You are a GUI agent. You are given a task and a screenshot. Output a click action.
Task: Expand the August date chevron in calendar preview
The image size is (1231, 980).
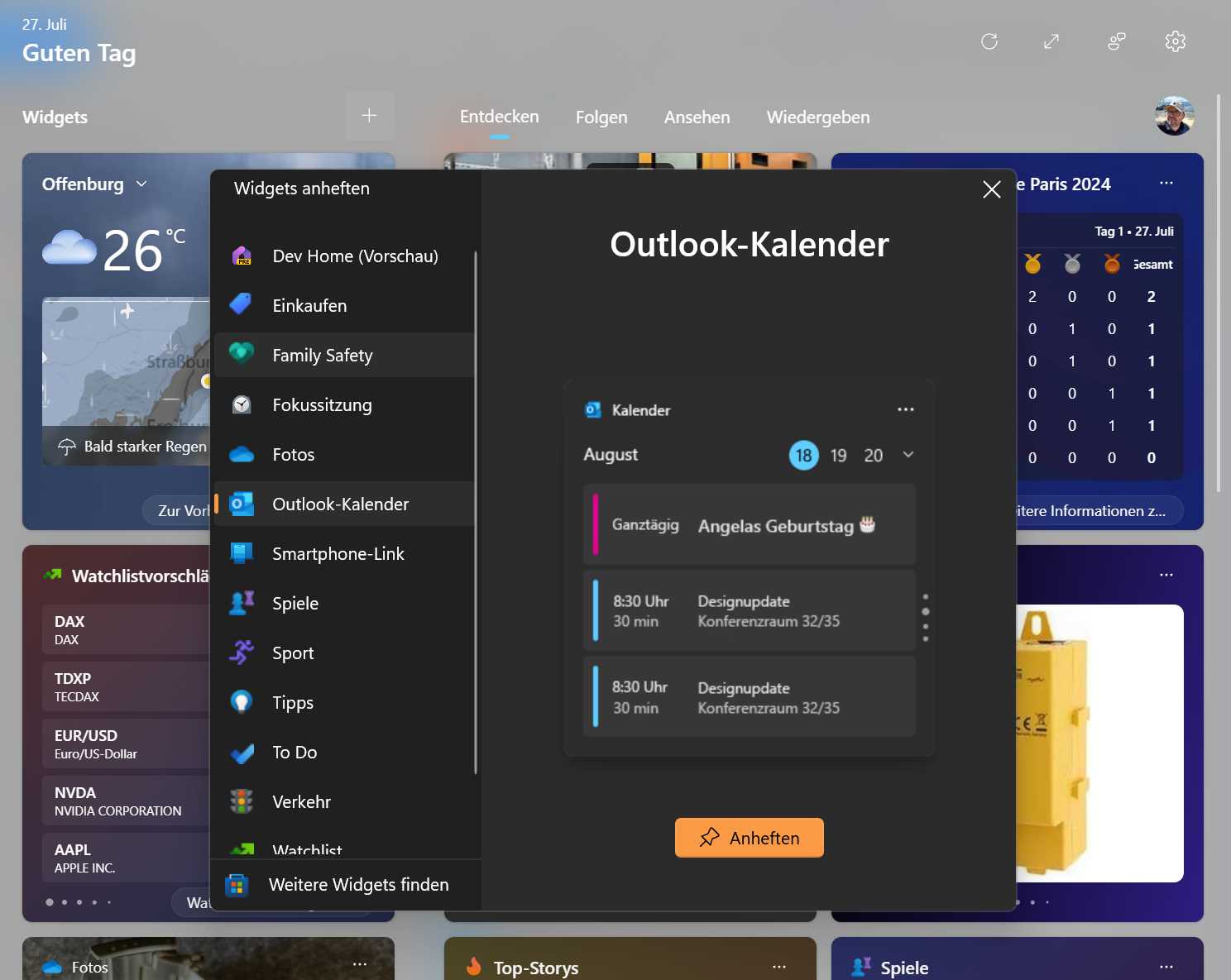point(908,455)
